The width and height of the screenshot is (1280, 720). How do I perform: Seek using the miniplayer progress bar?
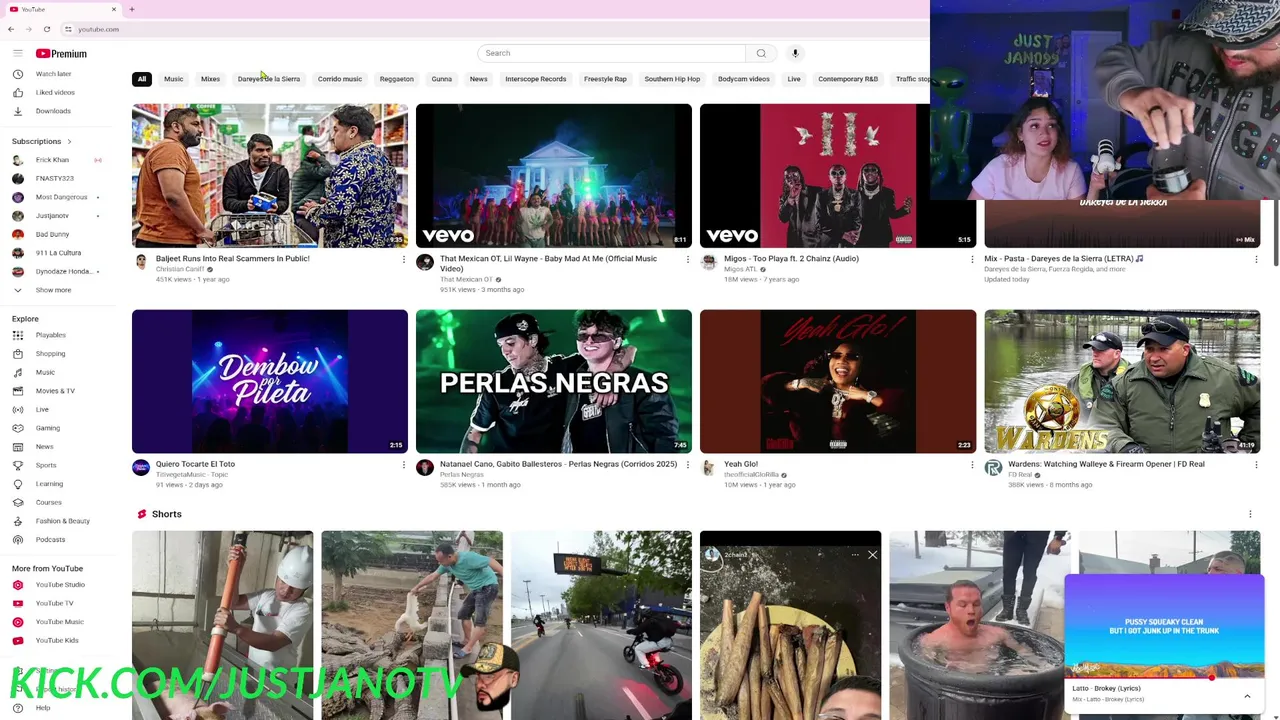pos(1164,678)
